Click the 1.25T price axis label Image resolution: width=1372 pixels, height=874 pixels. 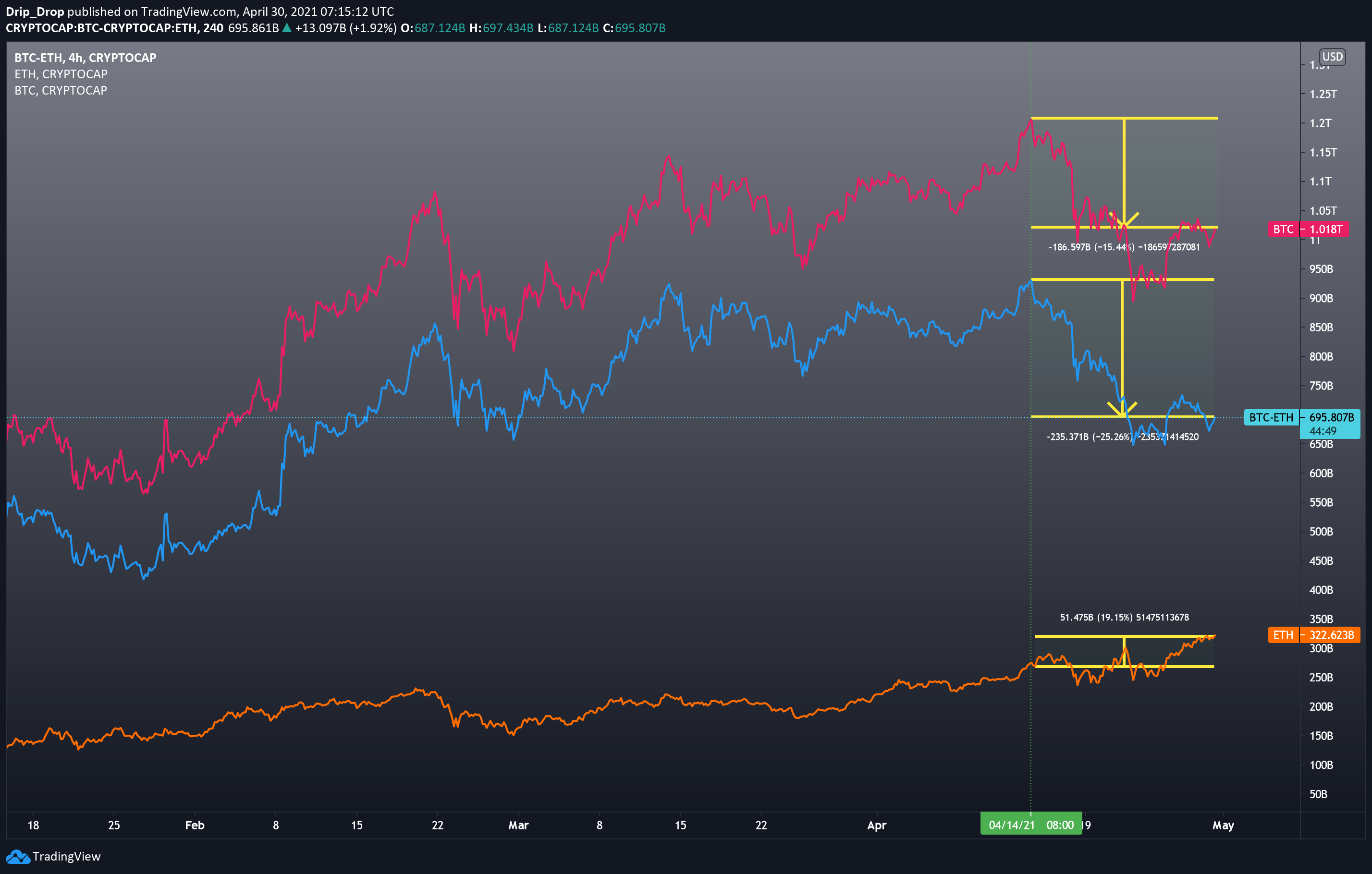tap(1323, 94)
